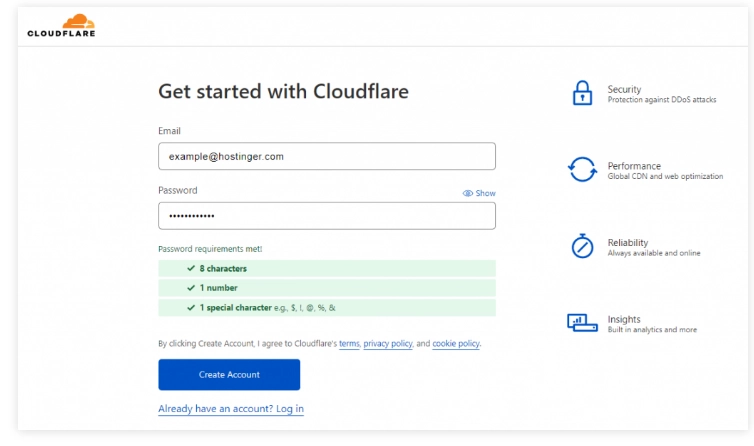Click the Get started with Cloudflare heading

pyautogui.click(x=283, y=91)
